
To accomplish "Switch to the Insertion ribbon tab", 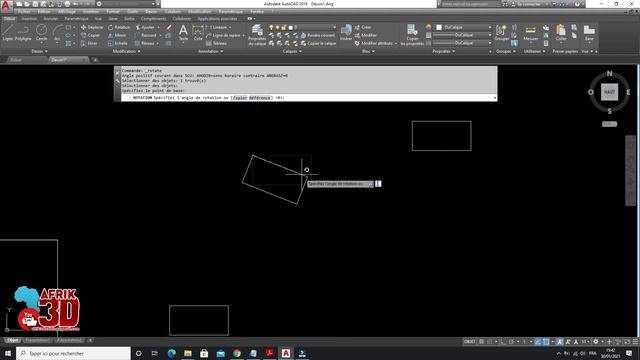I will (29, 19).
